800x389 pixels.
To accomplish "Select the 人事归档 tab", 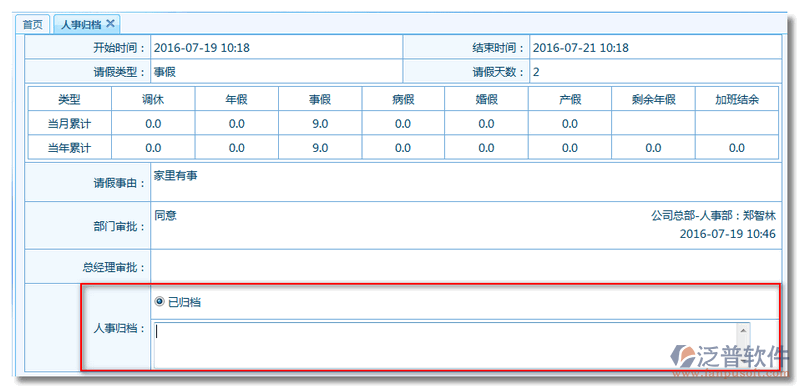I will [82, 24].
